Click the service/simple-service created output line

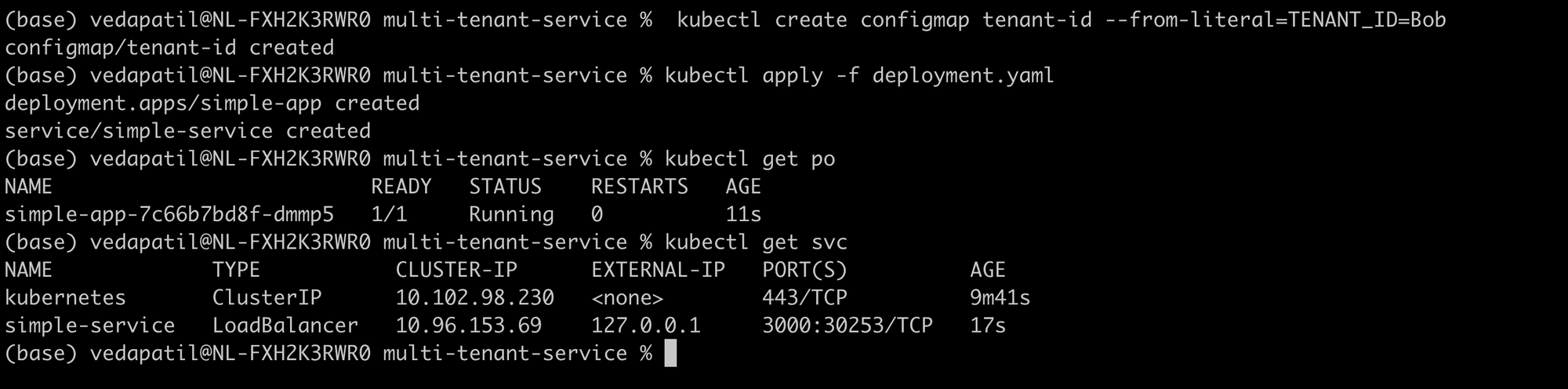coord(187,131)
